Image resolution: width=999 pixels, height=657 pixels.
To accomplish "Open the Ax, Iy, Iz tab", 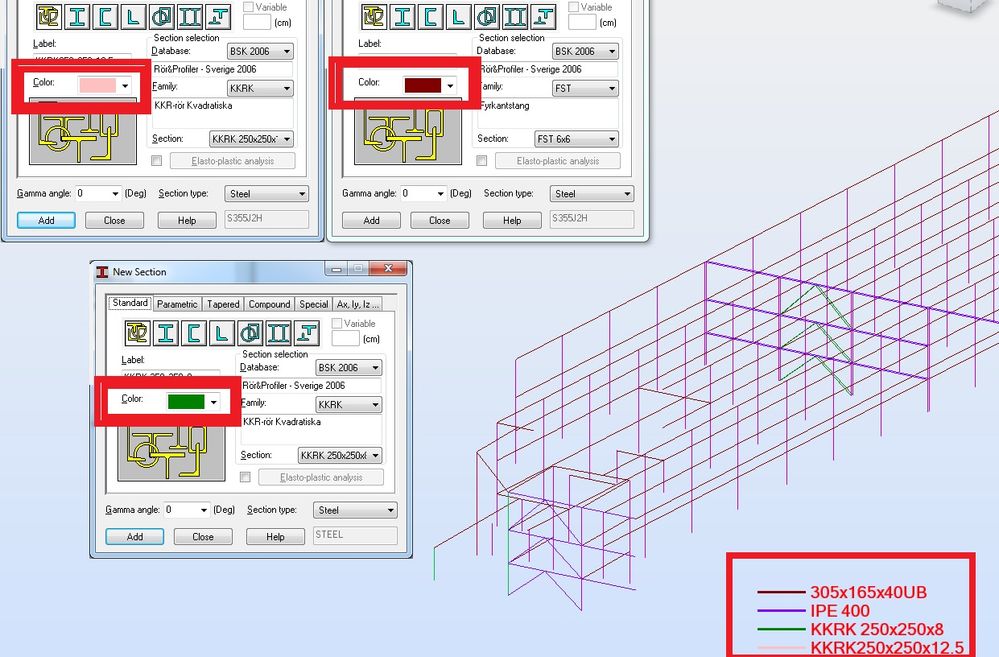I will tap(358, 304).
